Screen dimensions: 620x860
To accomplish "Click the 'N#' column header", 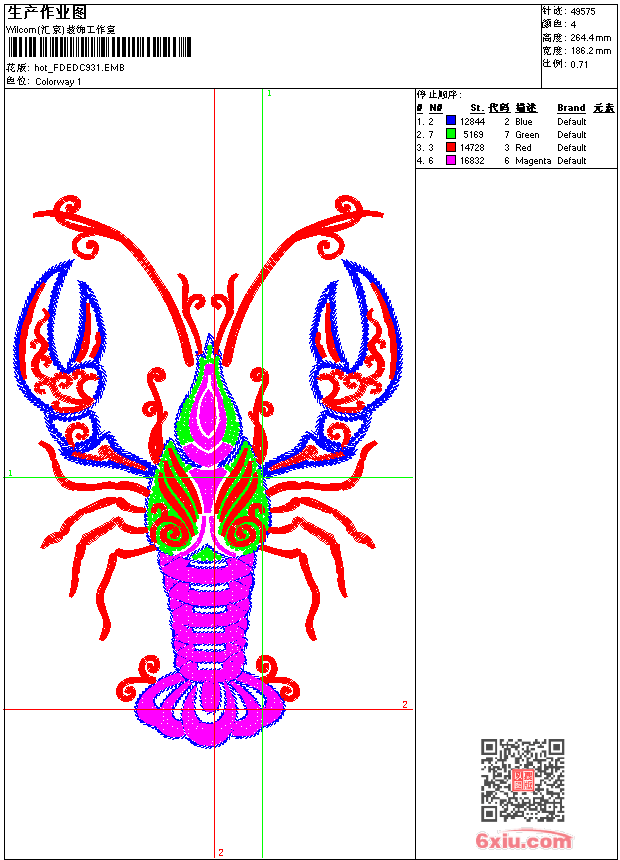I will click(436, 108).
